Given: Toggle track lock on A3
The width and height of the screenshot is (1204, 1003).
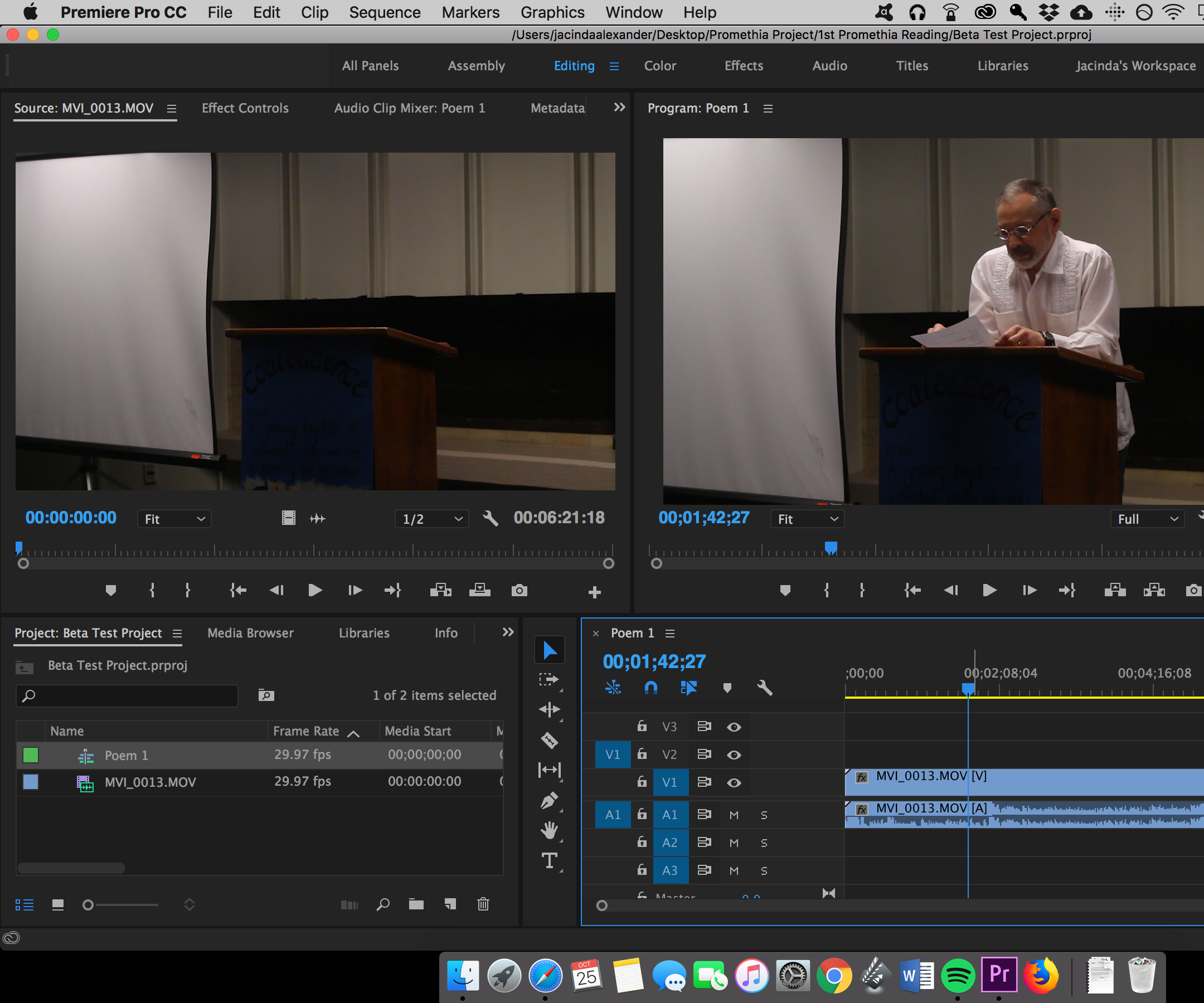Looking at the screenshot, I should [x=642, y=870].
